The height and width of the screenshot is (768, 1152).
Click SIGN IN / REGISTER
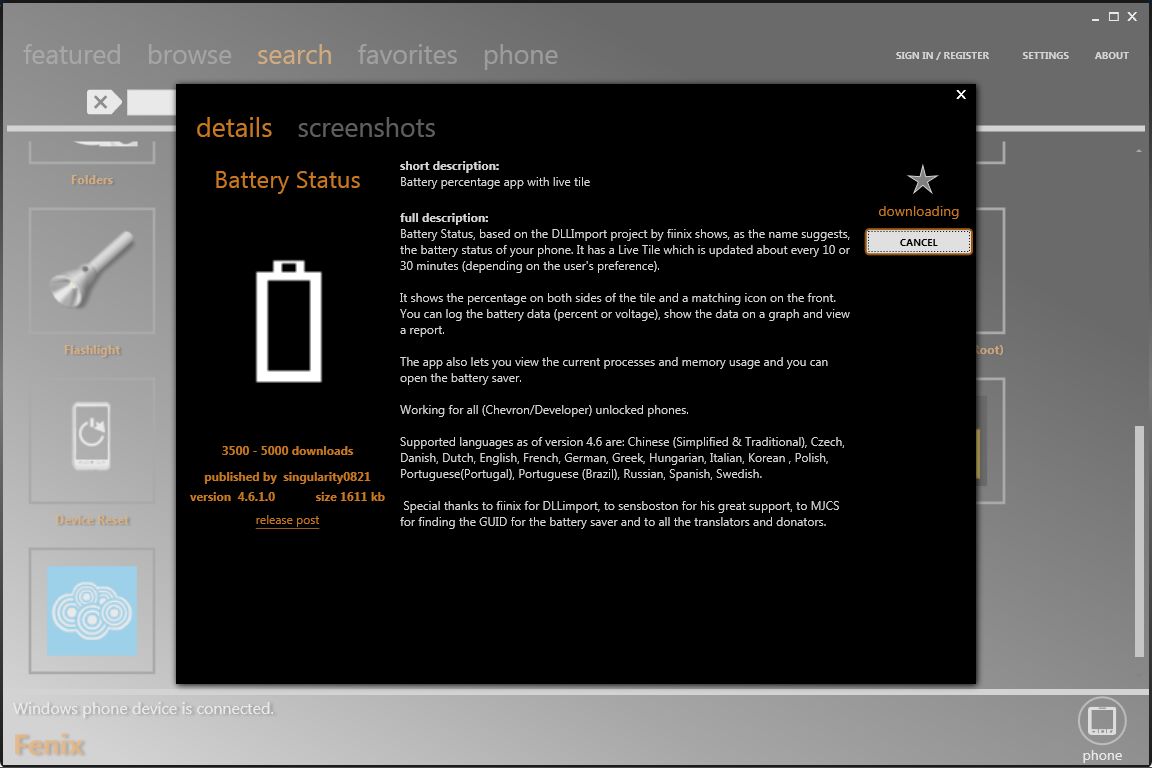pos(942,55)
